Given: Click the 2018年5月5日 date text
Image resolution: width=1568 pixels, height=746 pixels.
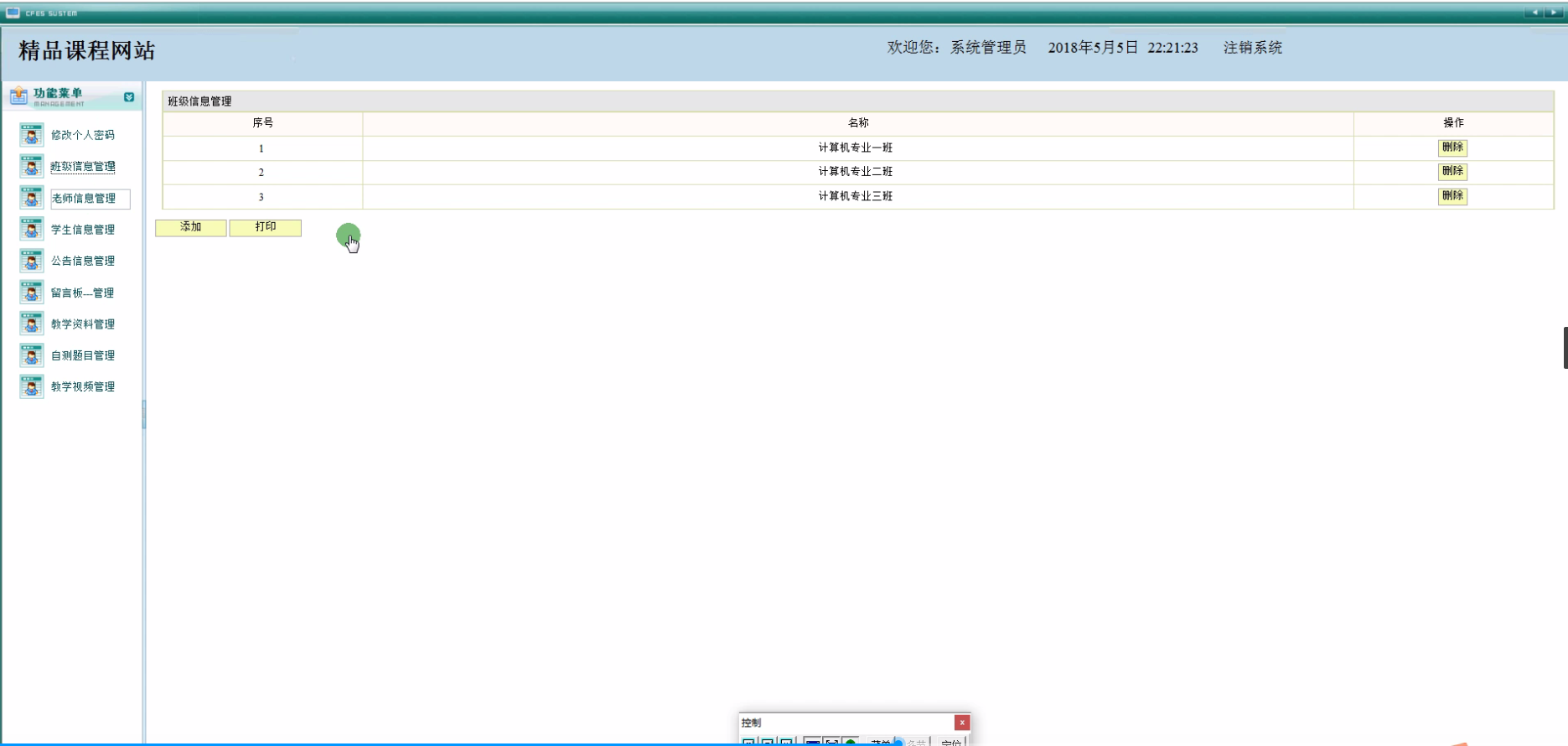Looking at the screenshot, I should 1093,48.
